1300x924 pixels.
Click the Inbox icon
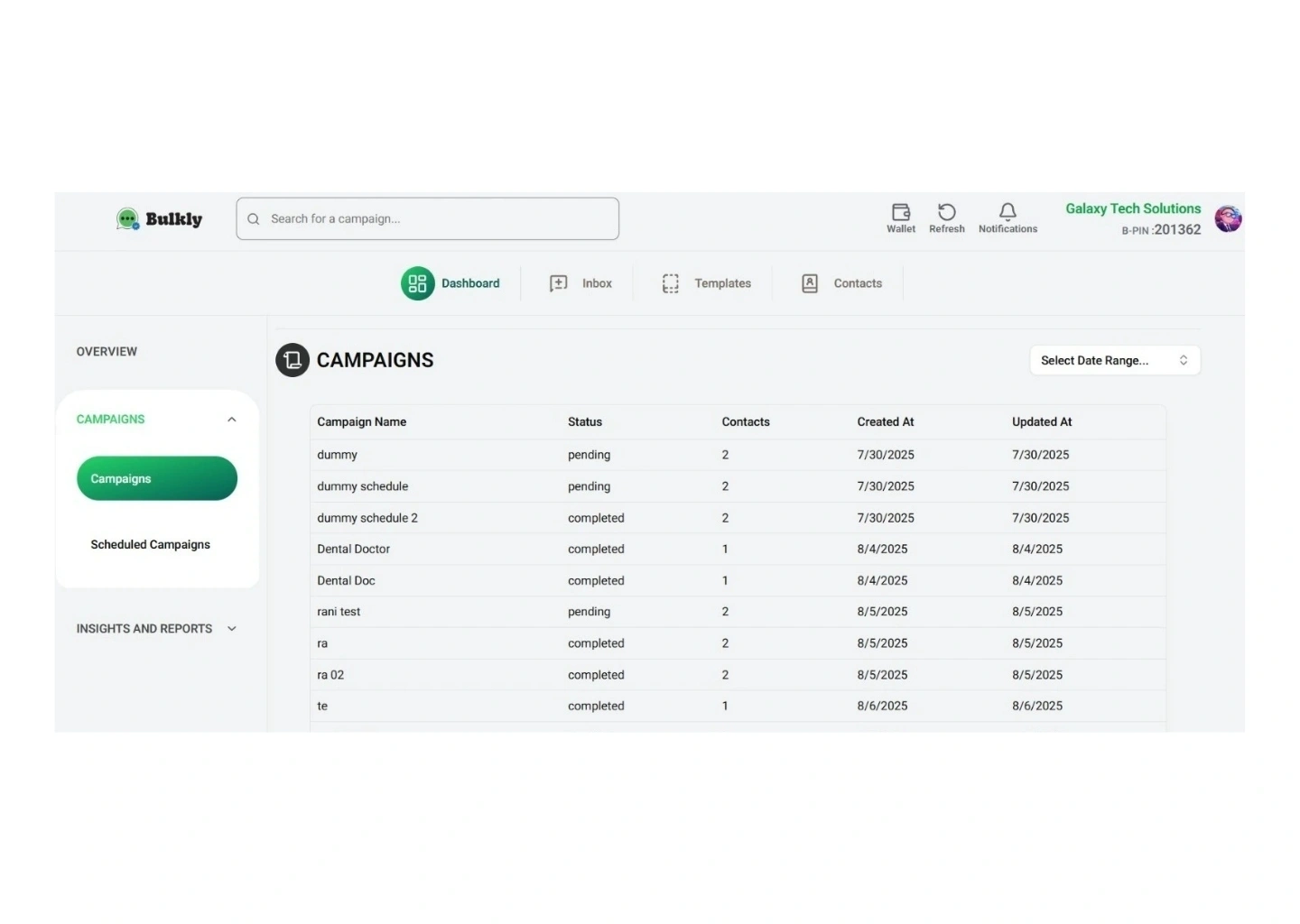[x=559, y=283]
